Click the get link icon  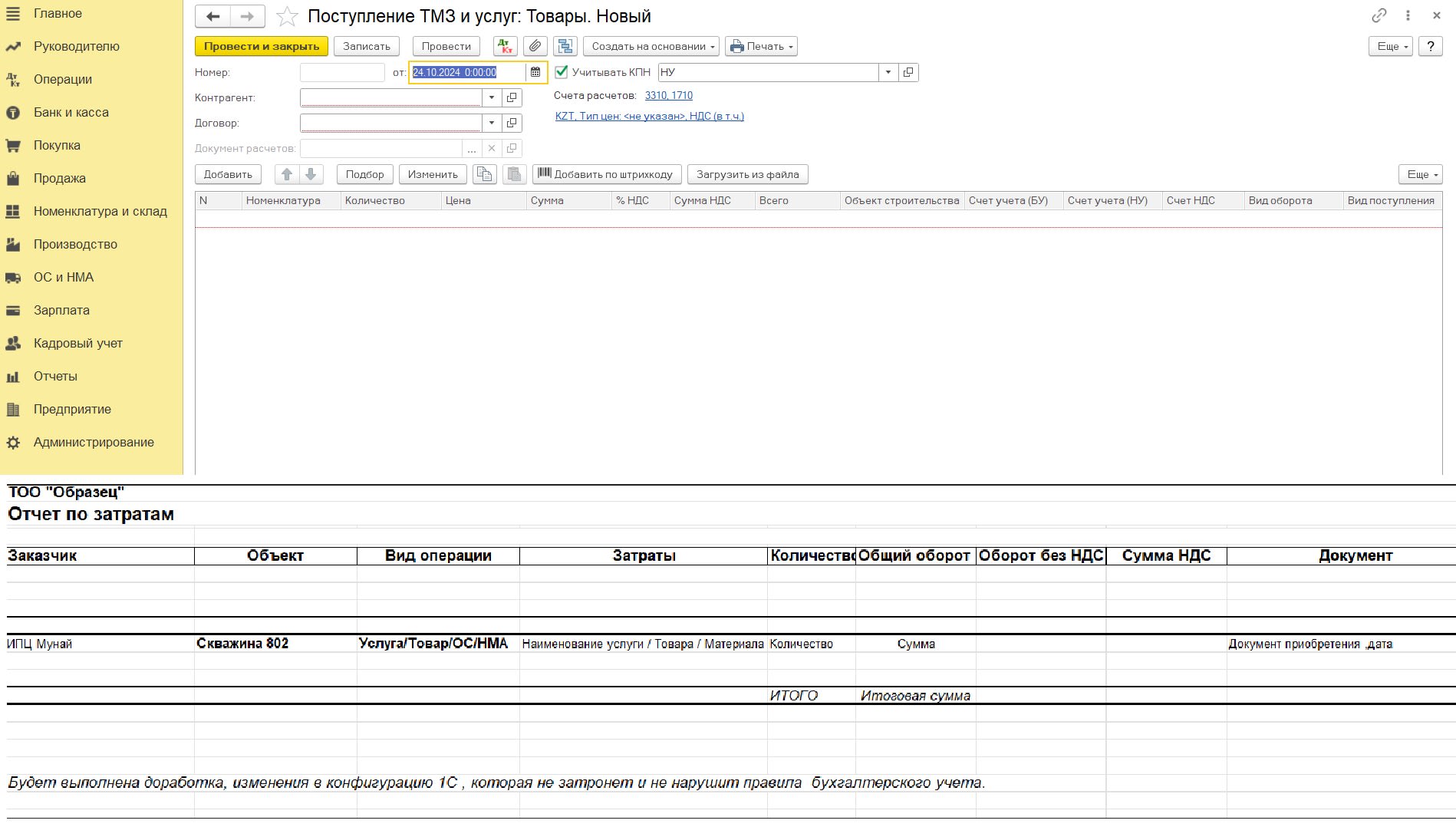click(1379, 15)
